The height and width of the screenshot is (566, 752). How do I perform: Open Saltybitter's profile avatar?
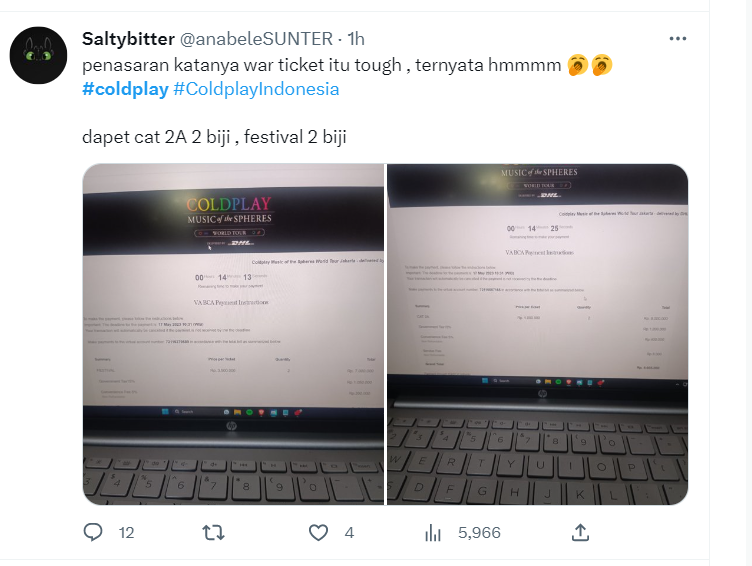(x=38, y=55)
